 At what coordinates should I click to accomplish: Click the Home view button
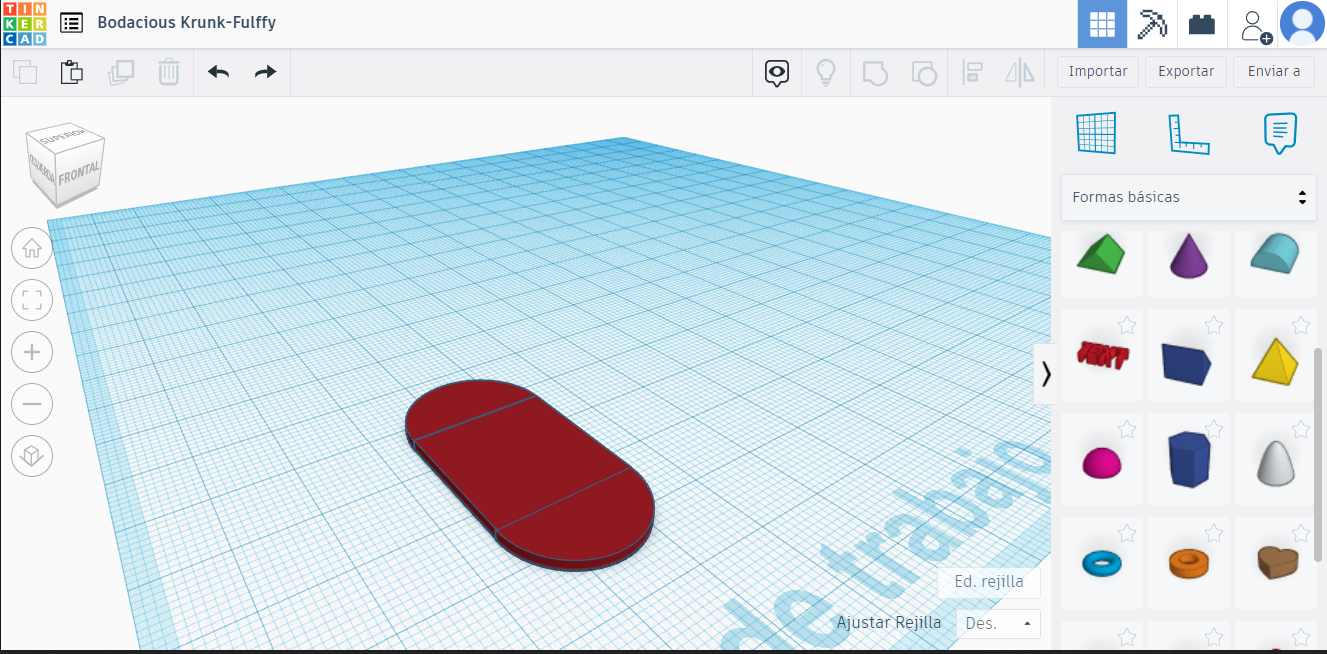[x=32, y=248]
